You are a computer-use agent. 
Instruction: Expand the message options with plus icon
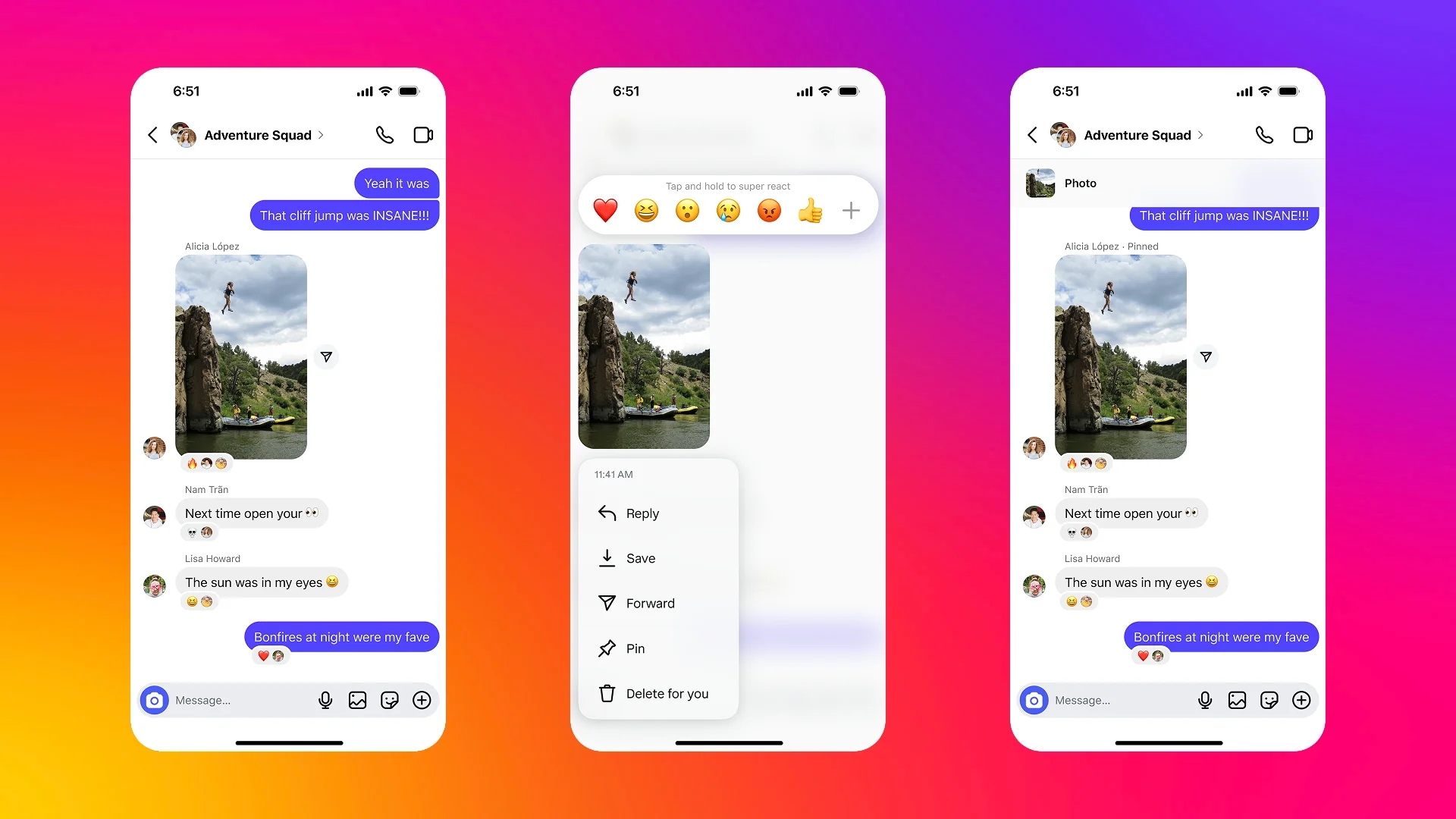pyautogui.click(x=850, y=210)
